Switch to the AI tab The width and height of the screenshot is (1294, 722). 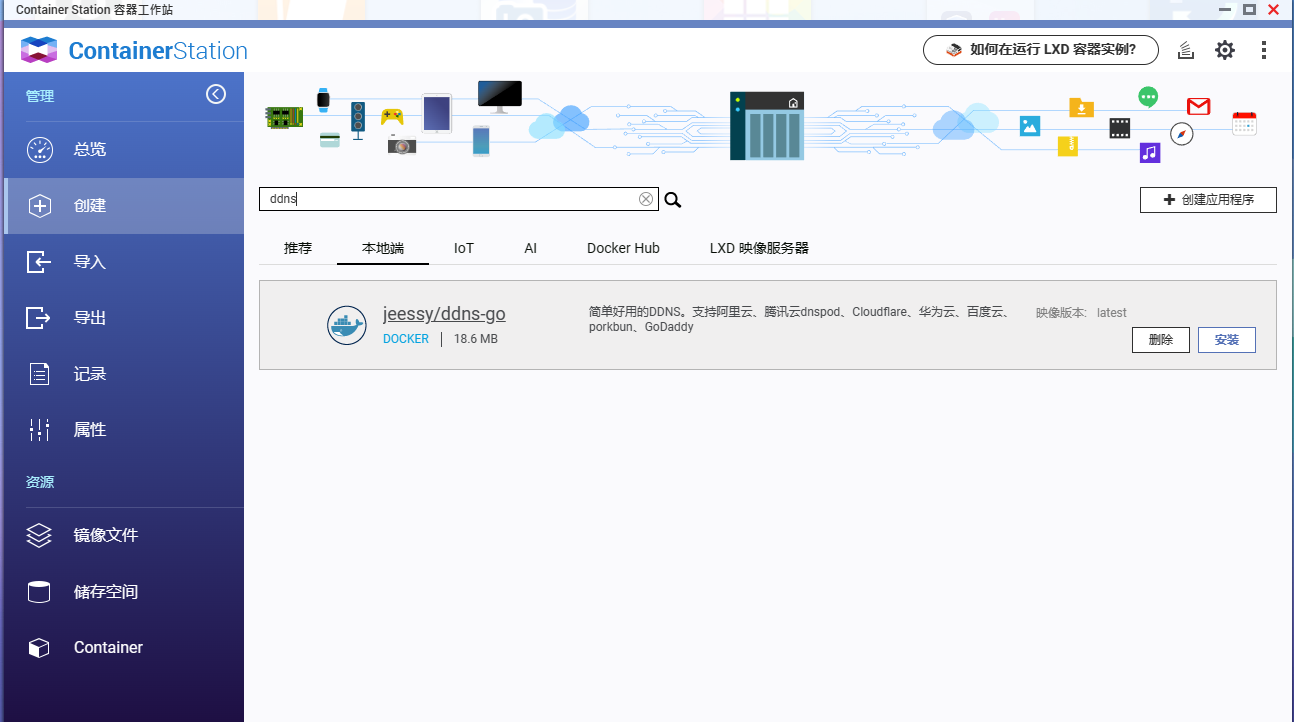coord(531,248)
